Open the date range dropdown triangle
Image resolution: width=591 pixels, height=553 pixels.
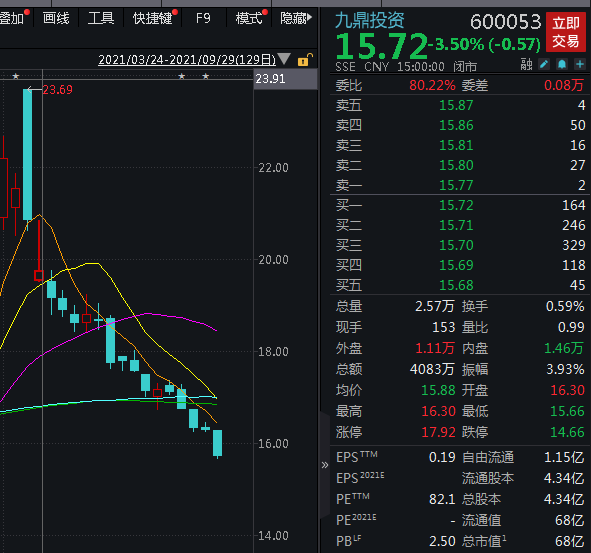pos(284,59)
